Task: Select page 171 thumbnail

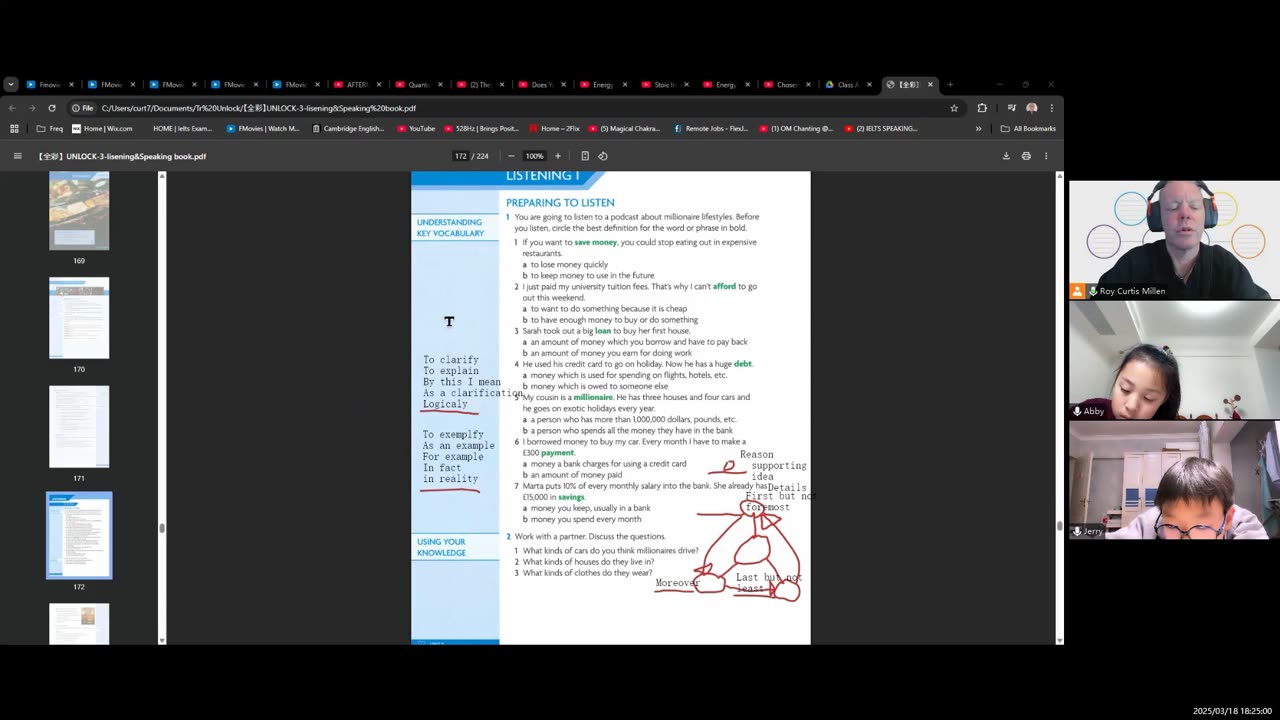Action: coord(79,426)
